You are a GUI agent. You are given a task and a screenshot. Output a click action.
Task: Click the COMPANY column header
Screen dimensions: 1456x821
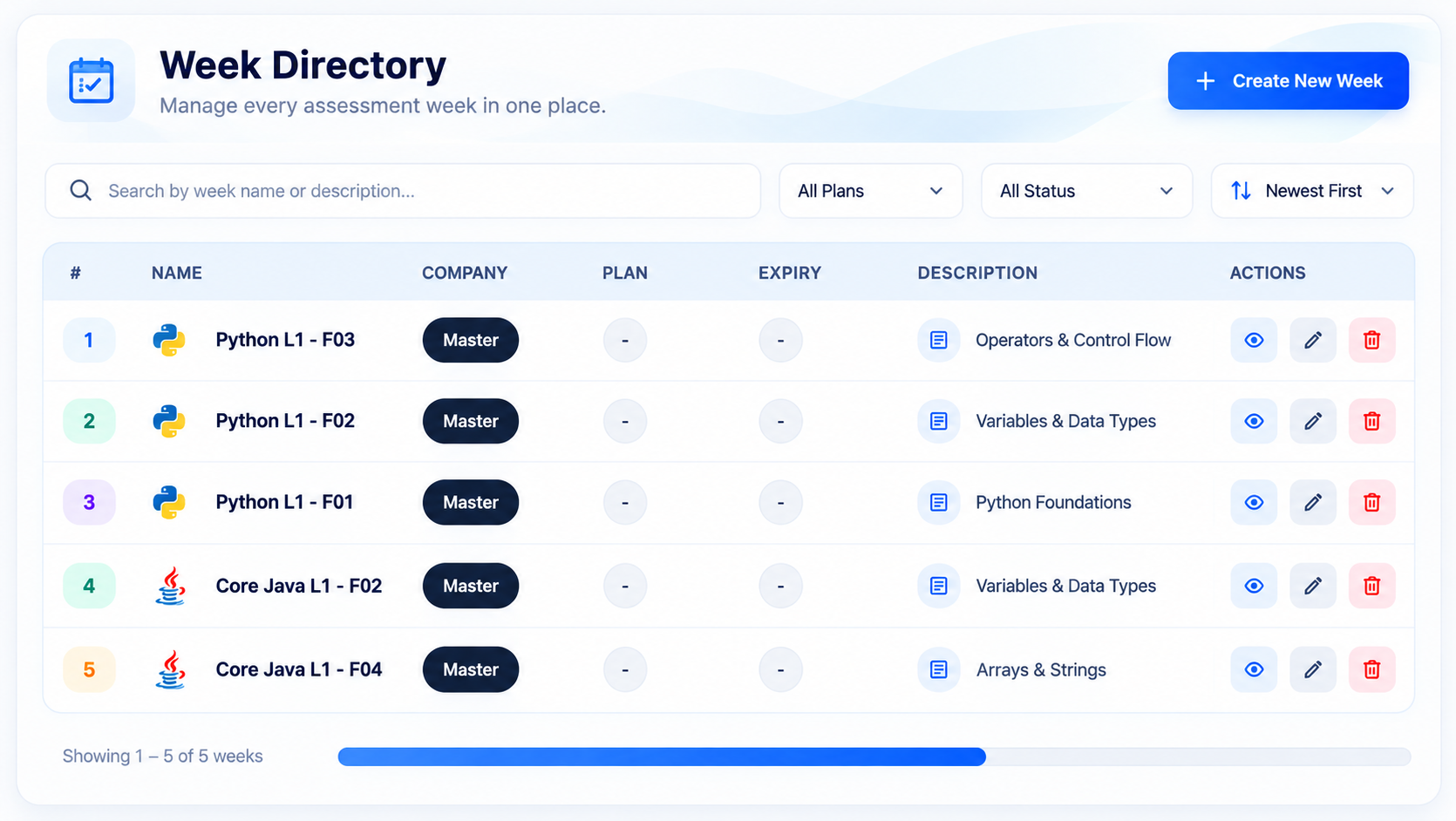click(x=465, y=273)
